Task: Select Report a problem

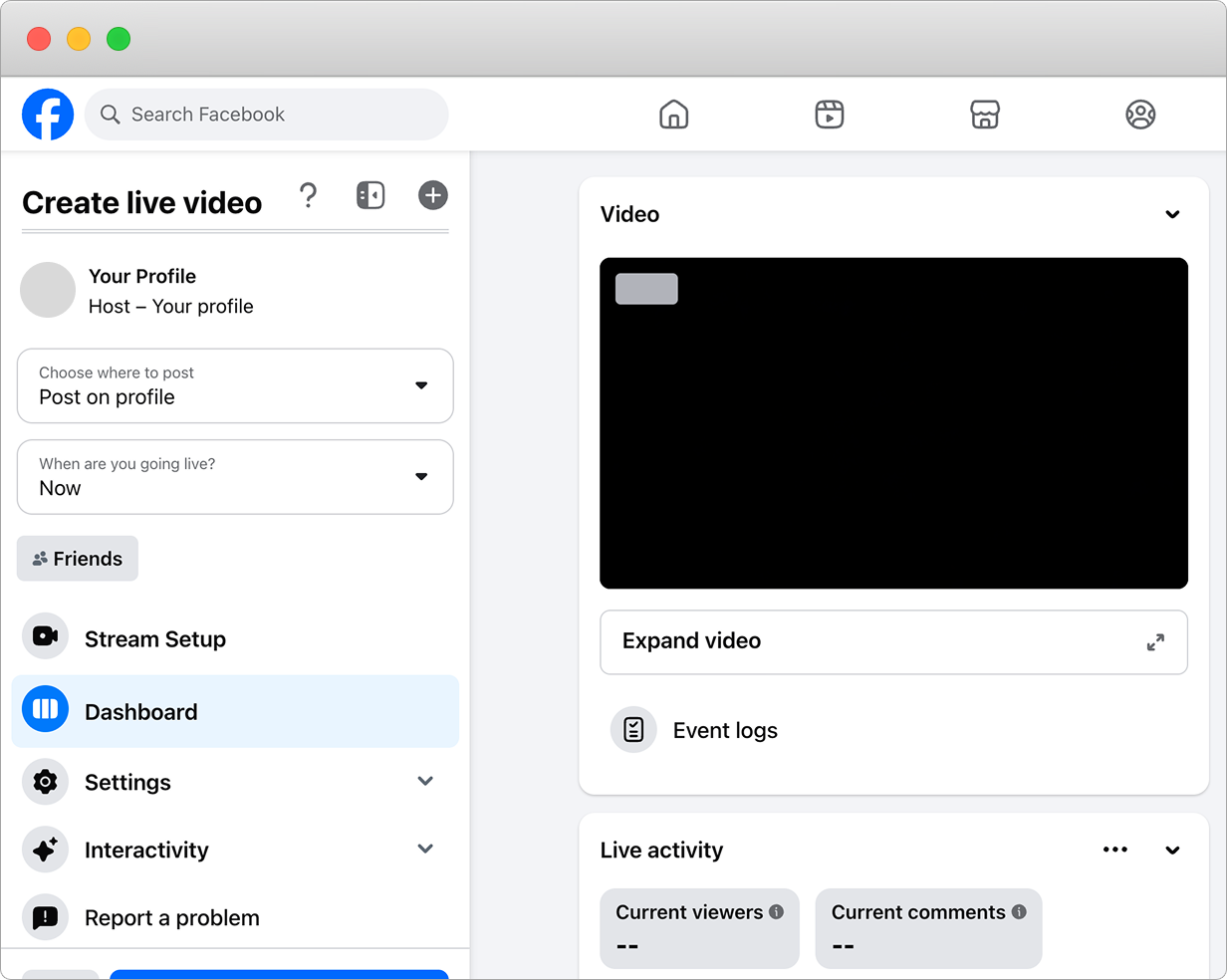Action: coord(235,917)
